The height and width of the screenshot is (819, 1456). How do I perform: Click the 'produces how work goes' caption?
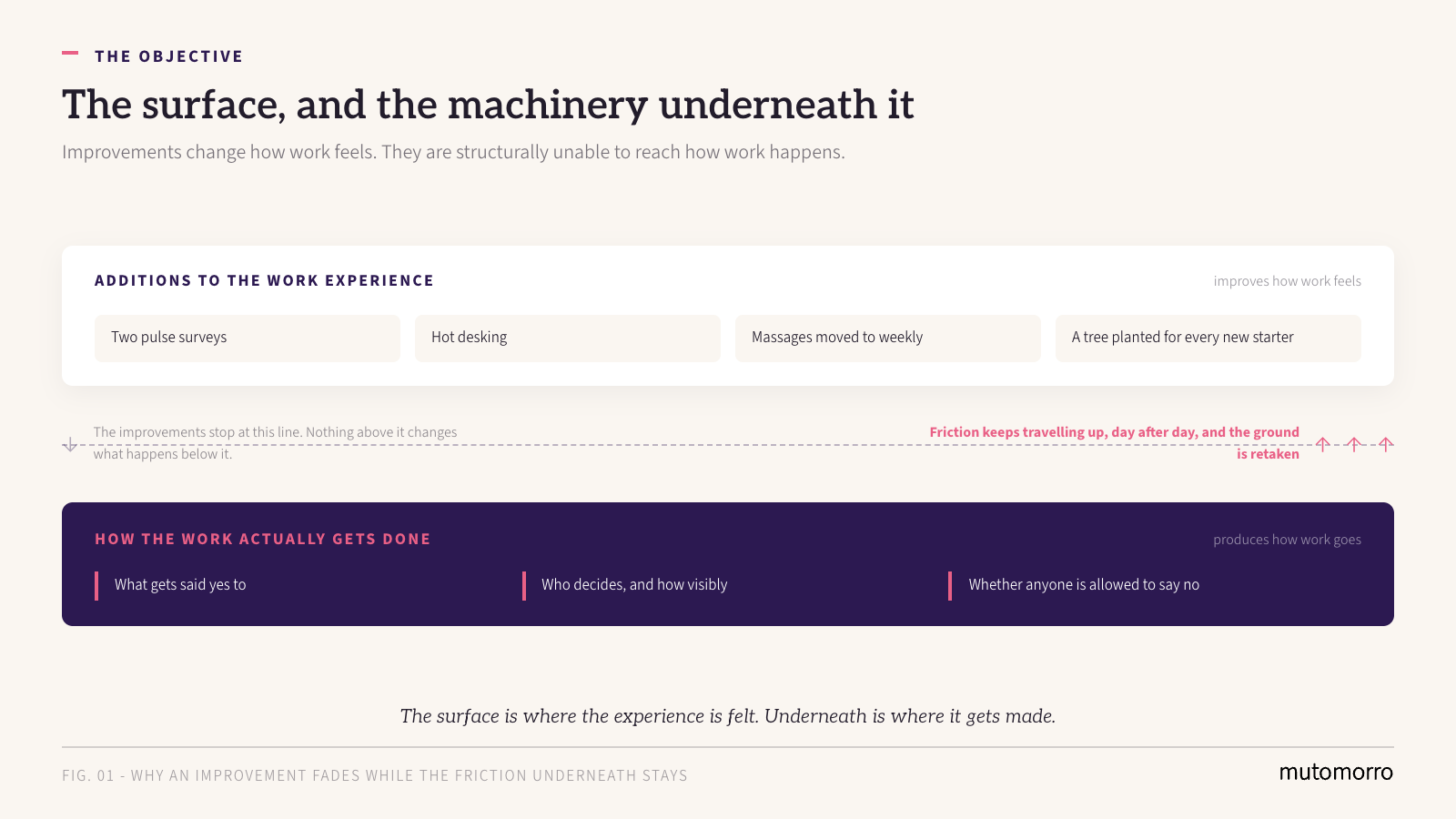point(1287,540)
